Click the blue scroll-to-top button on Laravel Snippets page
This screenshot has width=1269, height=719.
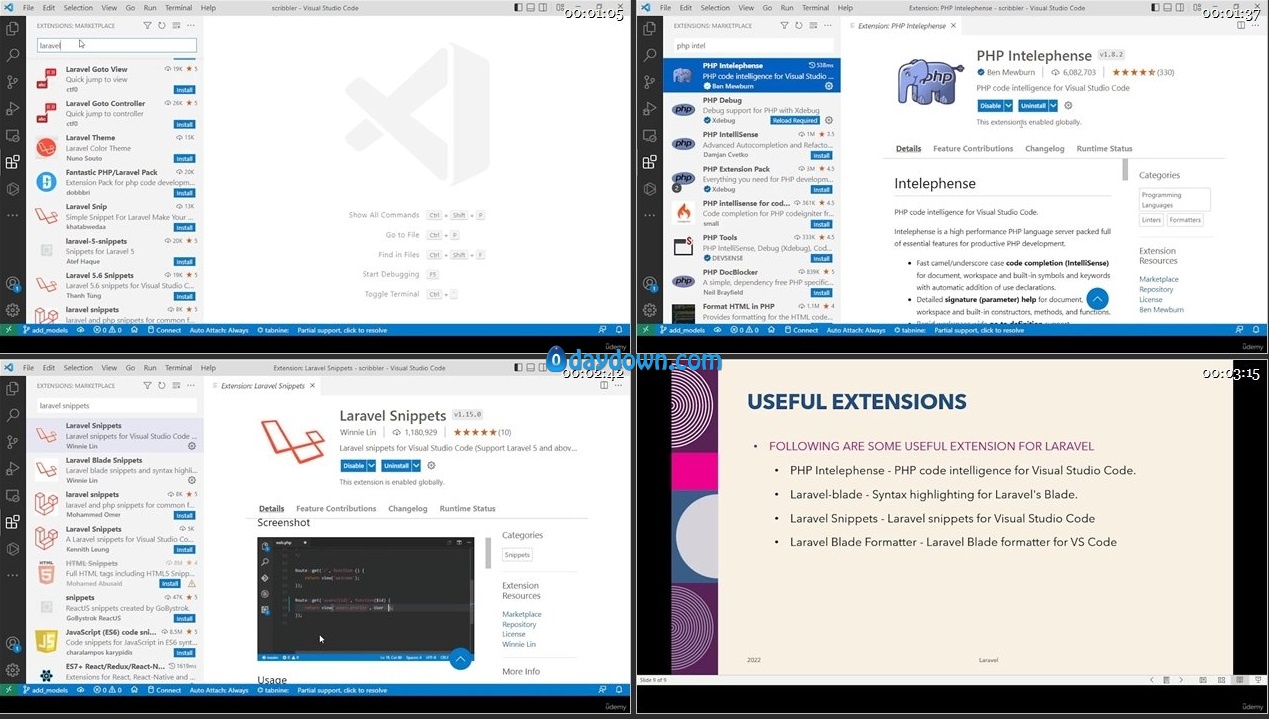coord(460,659)
